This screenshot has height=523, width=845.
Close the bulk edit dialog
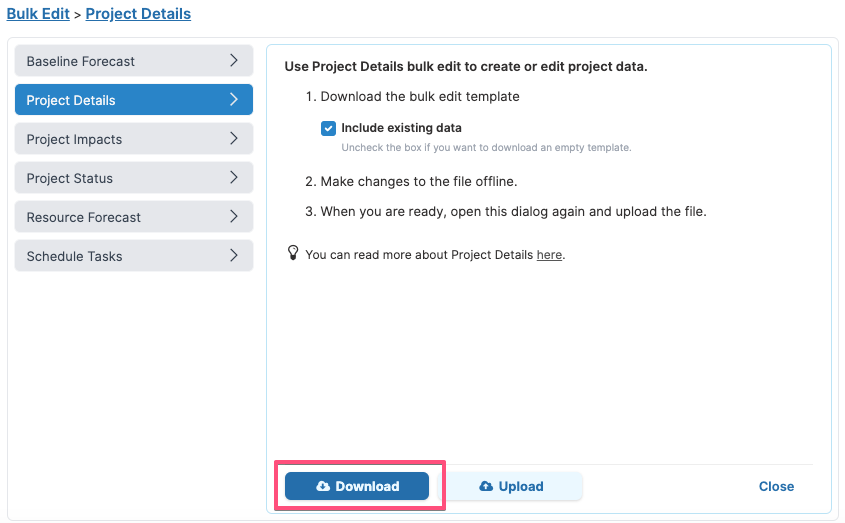776,486
